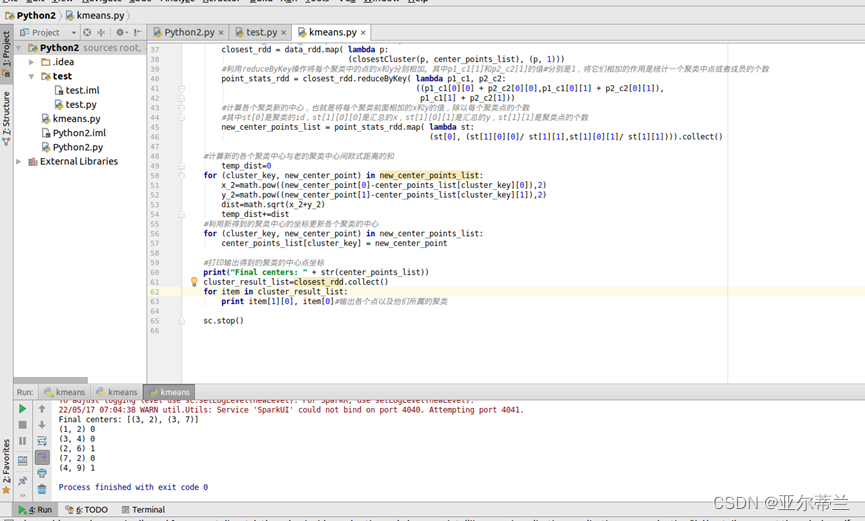Collapse the Python2 root folder
Viewport: 865px width, 521px height.
tap(19, 48)
